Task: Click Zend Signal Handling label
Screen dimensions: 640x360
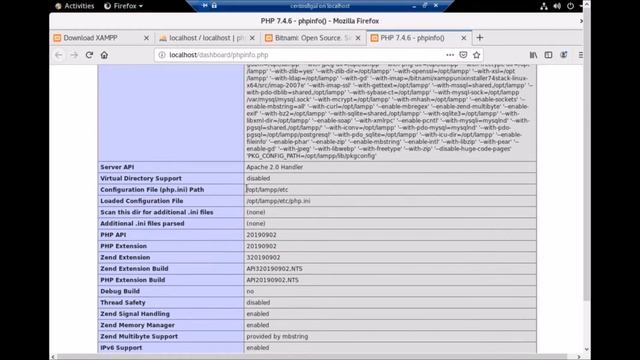Action: click(x=135, y=314)
